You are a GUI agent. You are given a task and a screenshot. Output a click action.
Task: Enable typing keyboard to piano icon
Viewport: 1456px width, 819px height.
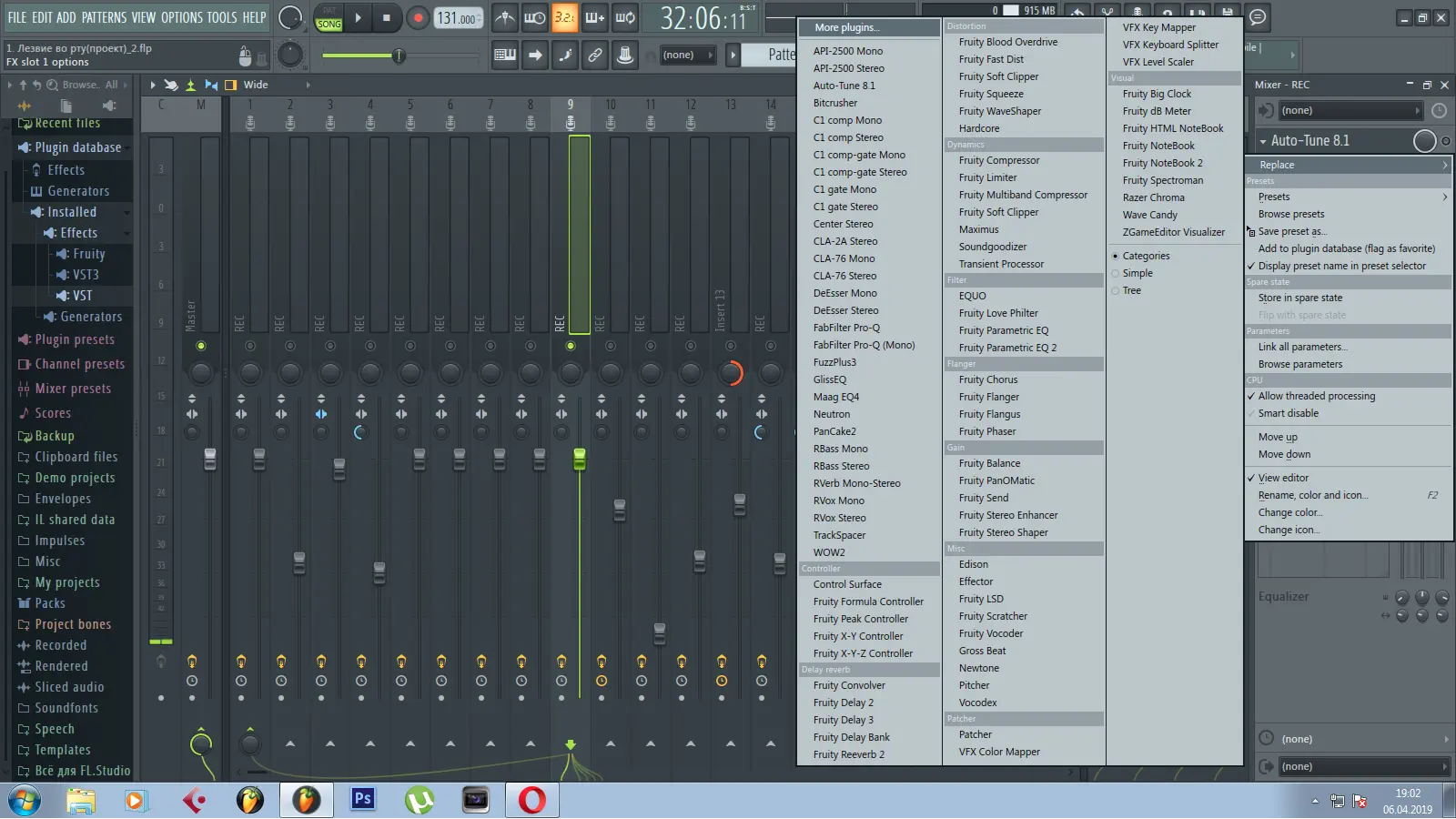[505, 56]
